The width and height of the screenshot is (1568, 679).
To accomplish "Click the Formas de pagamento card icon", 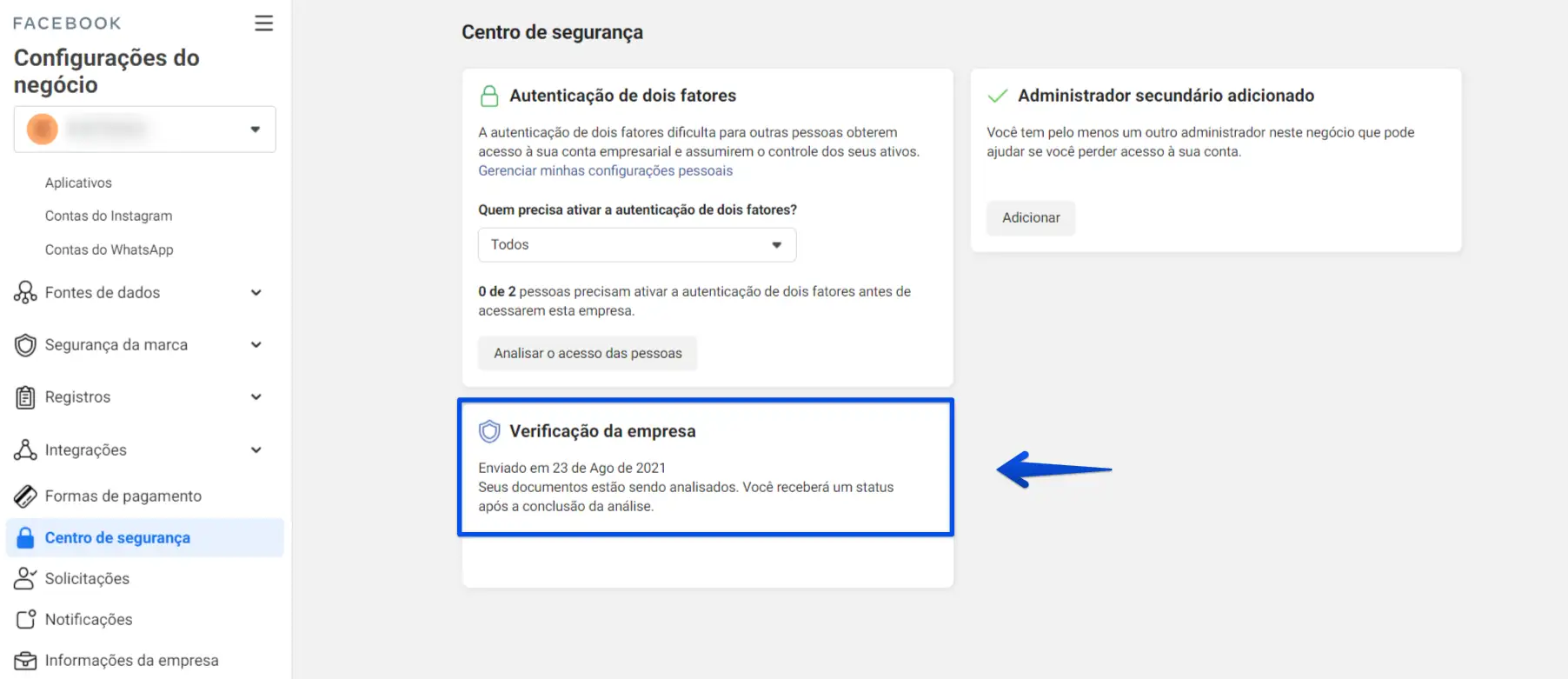I will 25,496.
